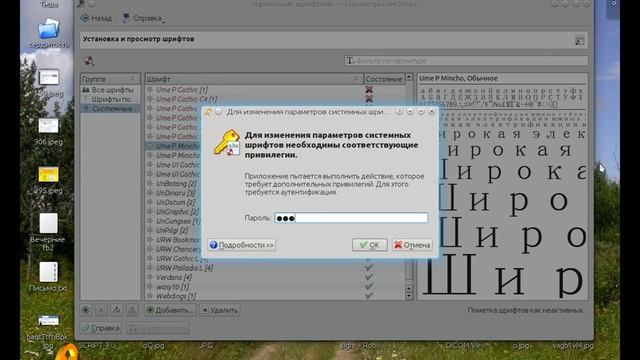The height and width of the screenshot is (360, 640).
Task: Go back with the Назад button
Action: 96,18
